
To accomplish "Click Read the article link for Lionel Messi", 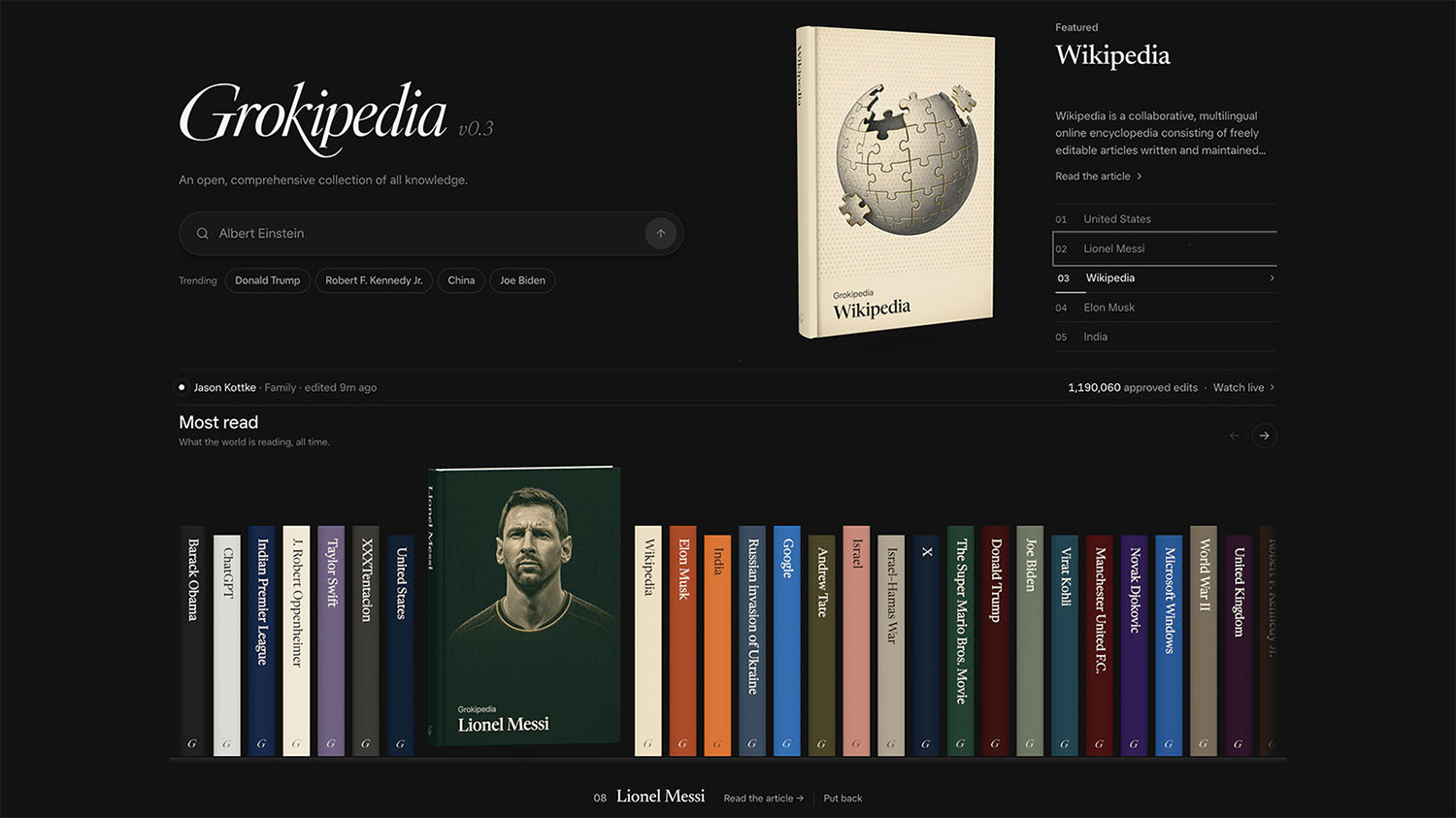I will click(764, 799).
